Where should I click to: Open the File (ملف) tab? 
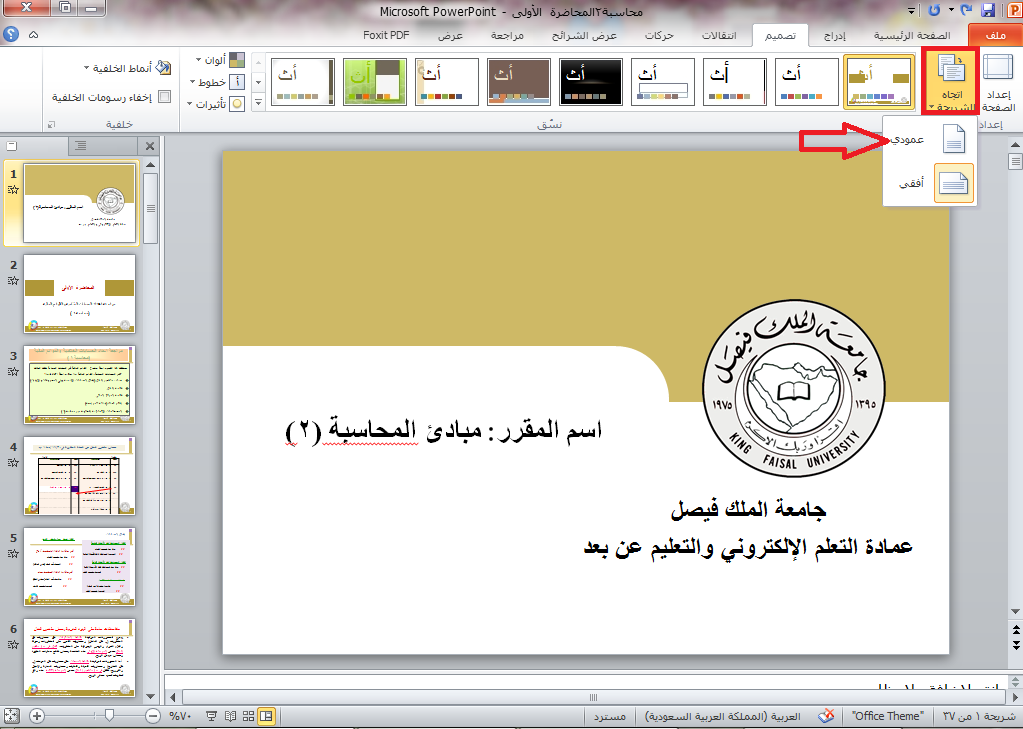[x=996, y=35]
